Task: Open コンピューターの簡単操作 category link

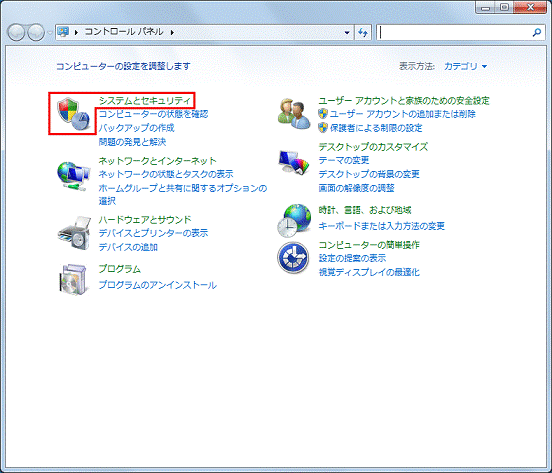Action: tap(369, 245)
